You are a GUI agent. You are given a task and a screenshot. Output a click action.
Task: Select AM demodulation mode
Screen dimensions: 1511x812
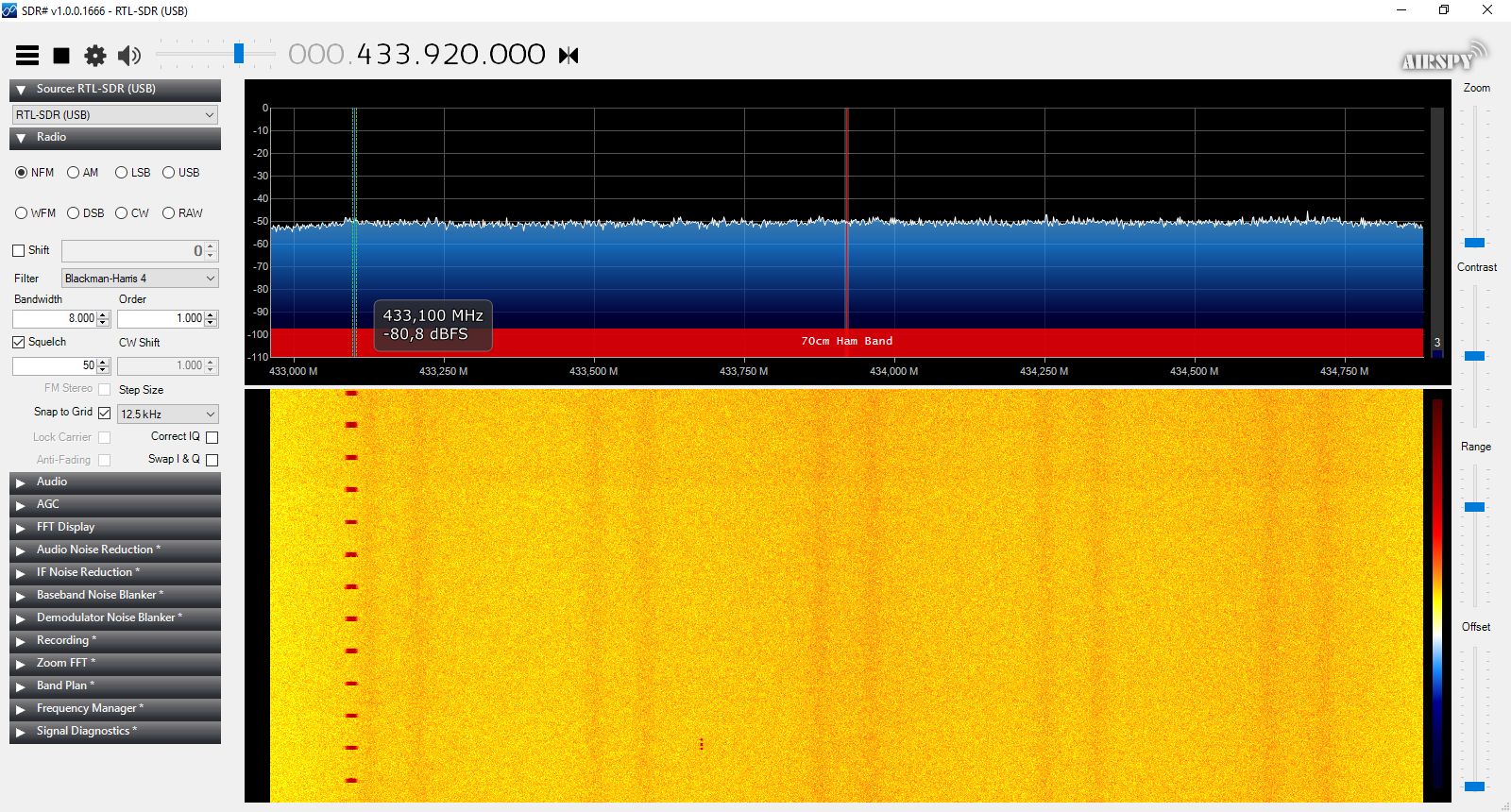coord(82,173)
